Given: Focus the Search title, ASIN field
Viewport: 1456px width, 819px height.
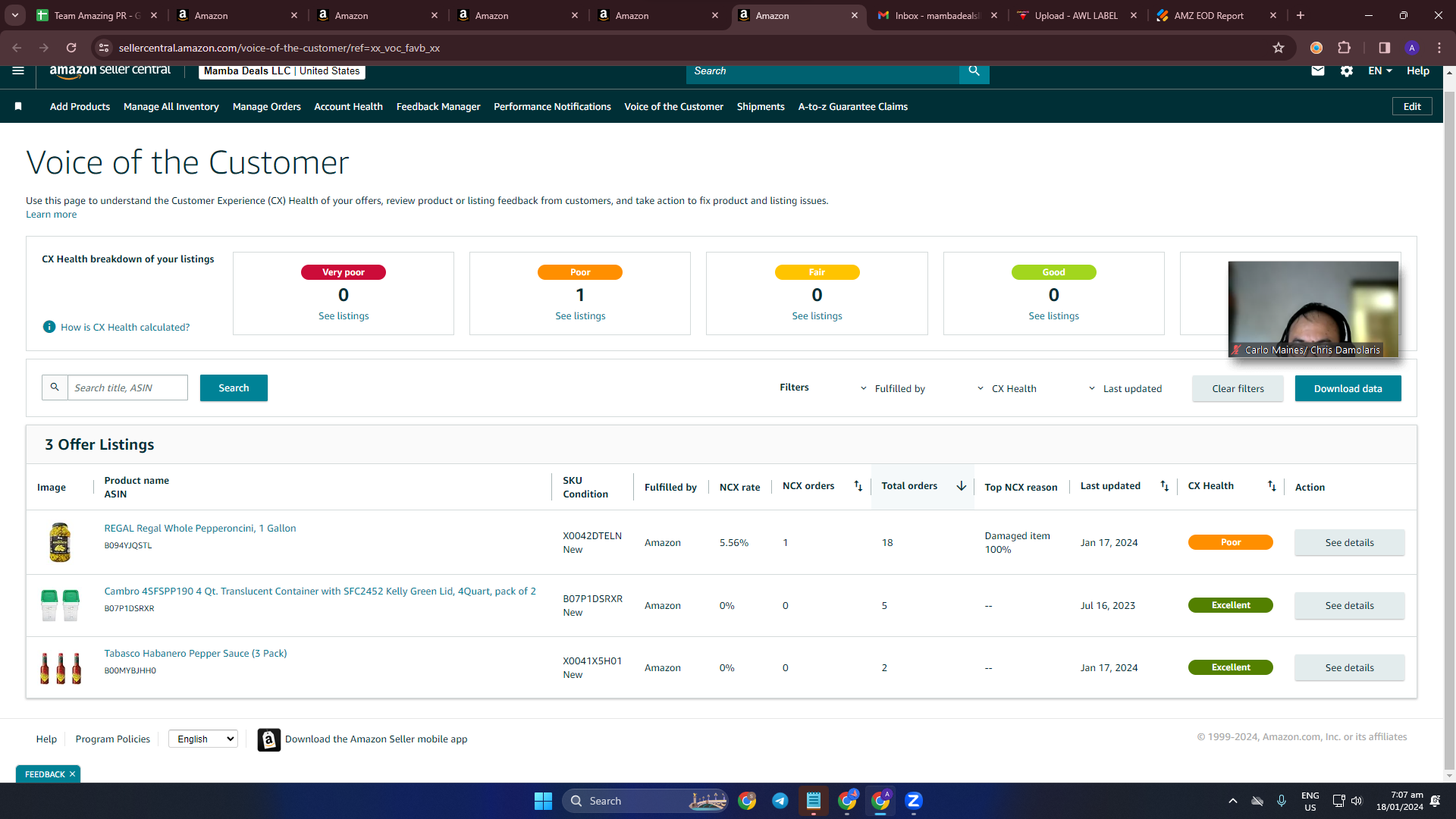Looking at the screenshot, I should coord(127,388).
